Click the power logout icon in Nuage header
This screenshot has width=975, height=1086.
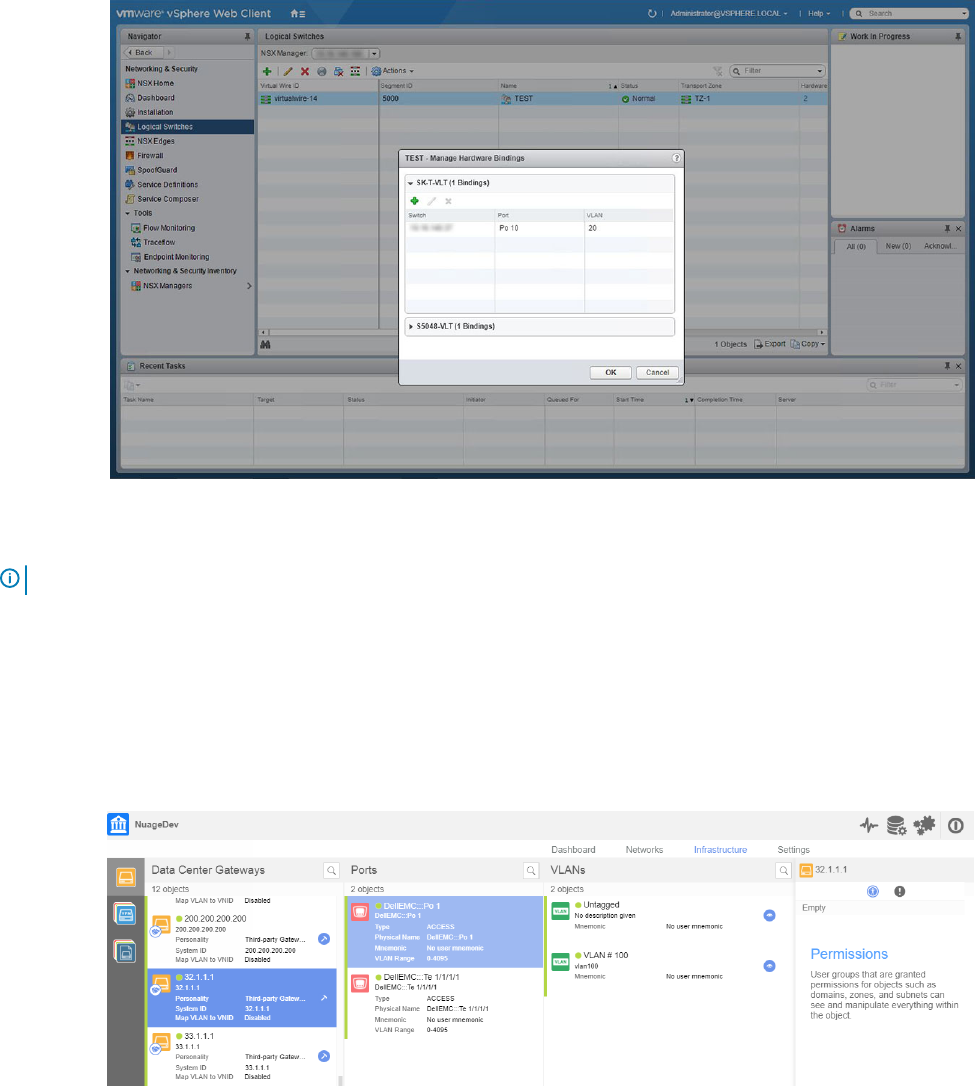956,826
